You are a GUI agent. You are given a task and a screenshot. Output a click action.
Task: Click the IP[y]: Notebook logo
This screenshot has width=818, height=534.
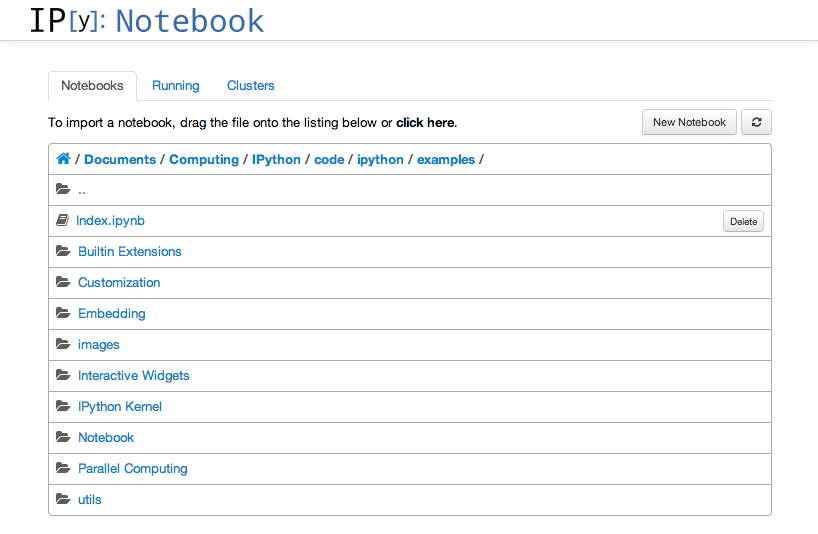pyautogui.click(x=147, y=21)
